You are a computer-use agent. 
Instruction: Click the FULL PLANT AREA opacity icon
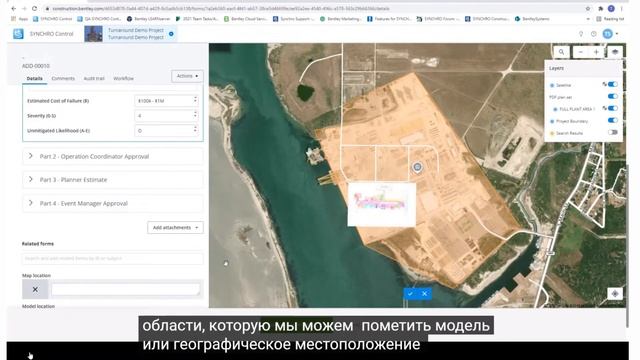pyautogui.click(x=604, y=109)
